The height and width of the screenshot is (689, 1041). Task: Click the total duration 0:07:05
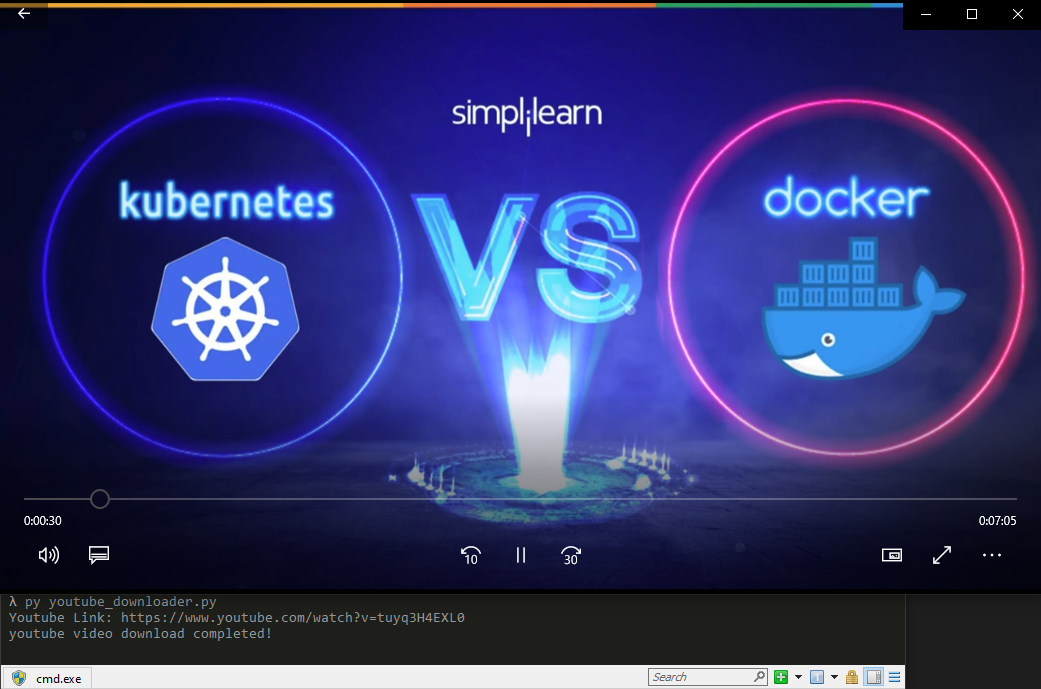pyautogui.click(x=997, y=521)
